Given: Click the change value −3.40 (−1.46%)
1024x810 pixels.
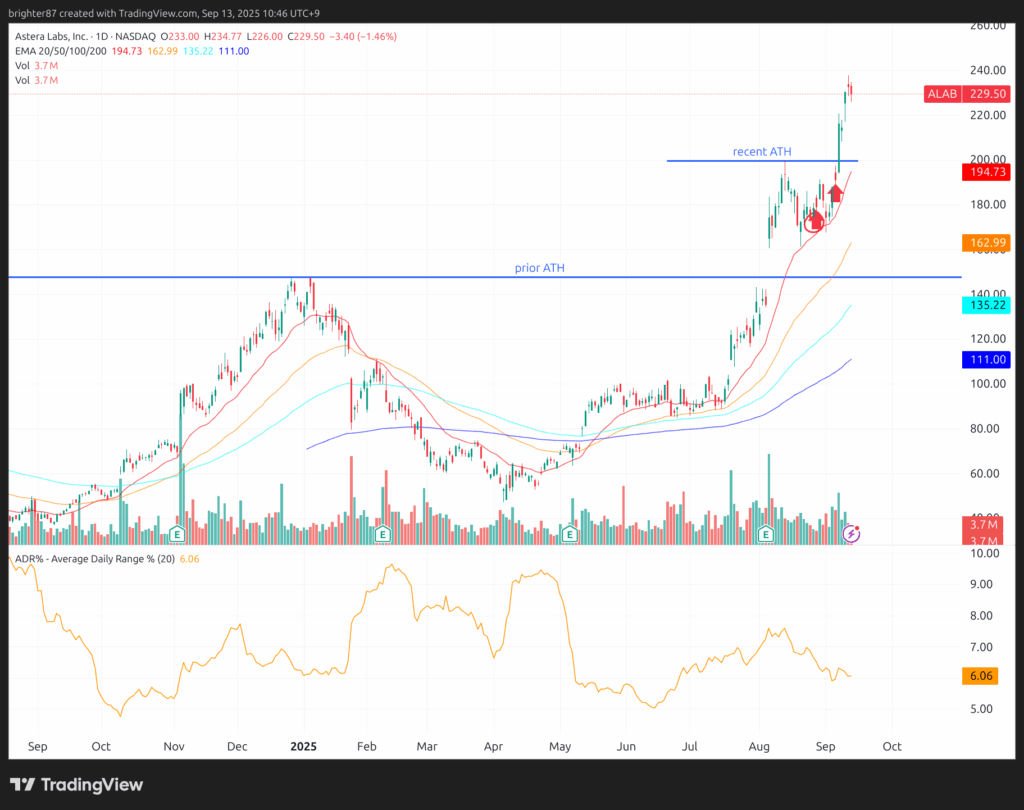Looking at the screenshot, I should (x=363, y=37).
